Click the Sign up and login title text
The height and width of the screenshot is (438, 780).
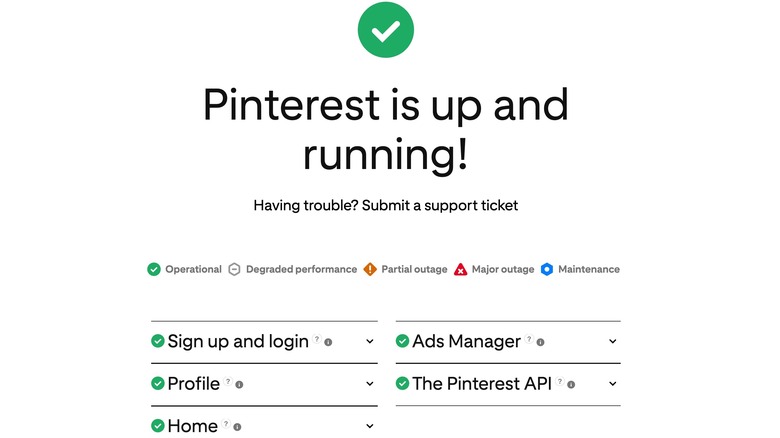(238, 341)
